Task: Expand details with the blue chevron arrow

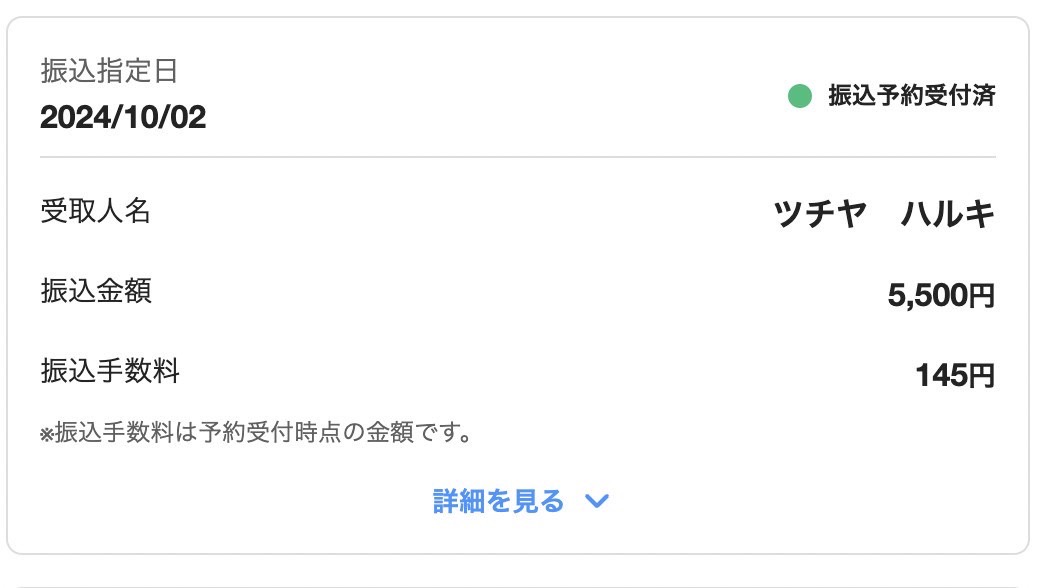Action: point(596,501)
